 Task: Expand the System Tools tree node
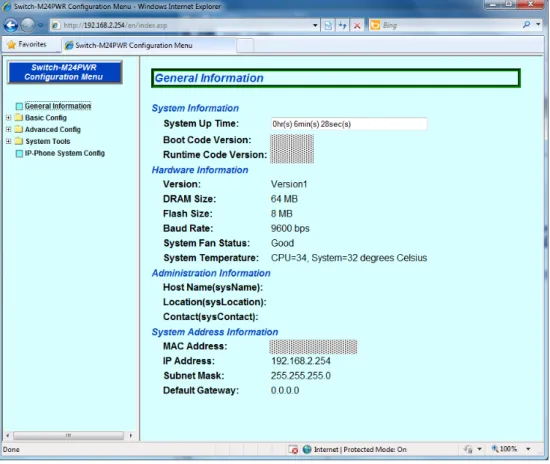(8, 141)
